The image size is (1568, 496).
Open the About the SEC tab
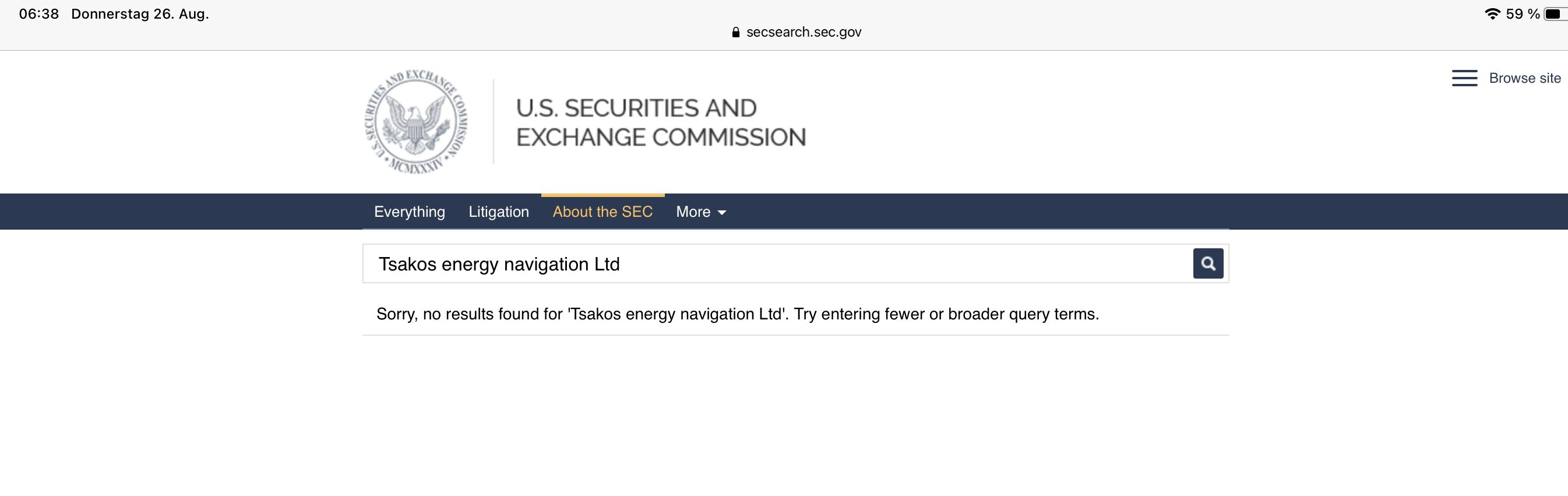(x=602, y=212)
